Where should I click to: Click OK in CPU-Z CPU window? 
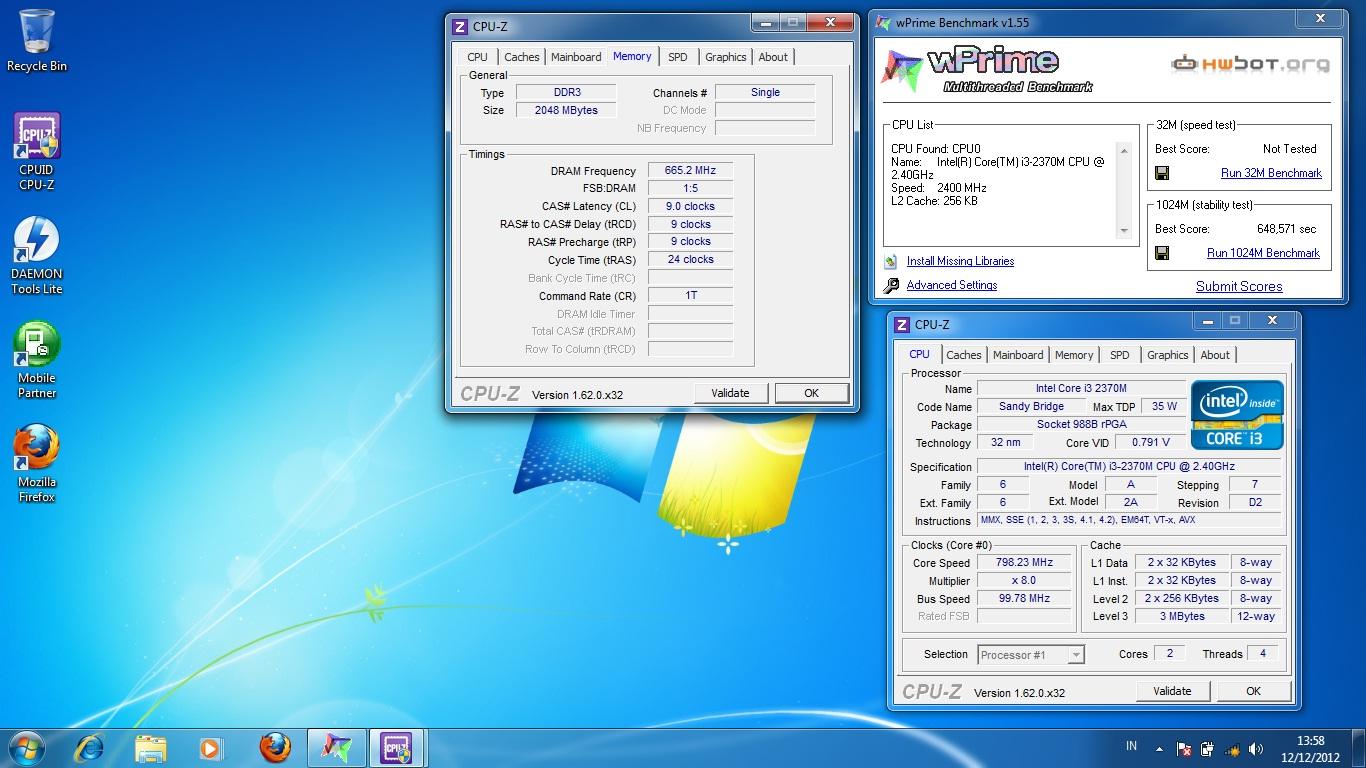pyautogui.click(x=1253, y=691)
